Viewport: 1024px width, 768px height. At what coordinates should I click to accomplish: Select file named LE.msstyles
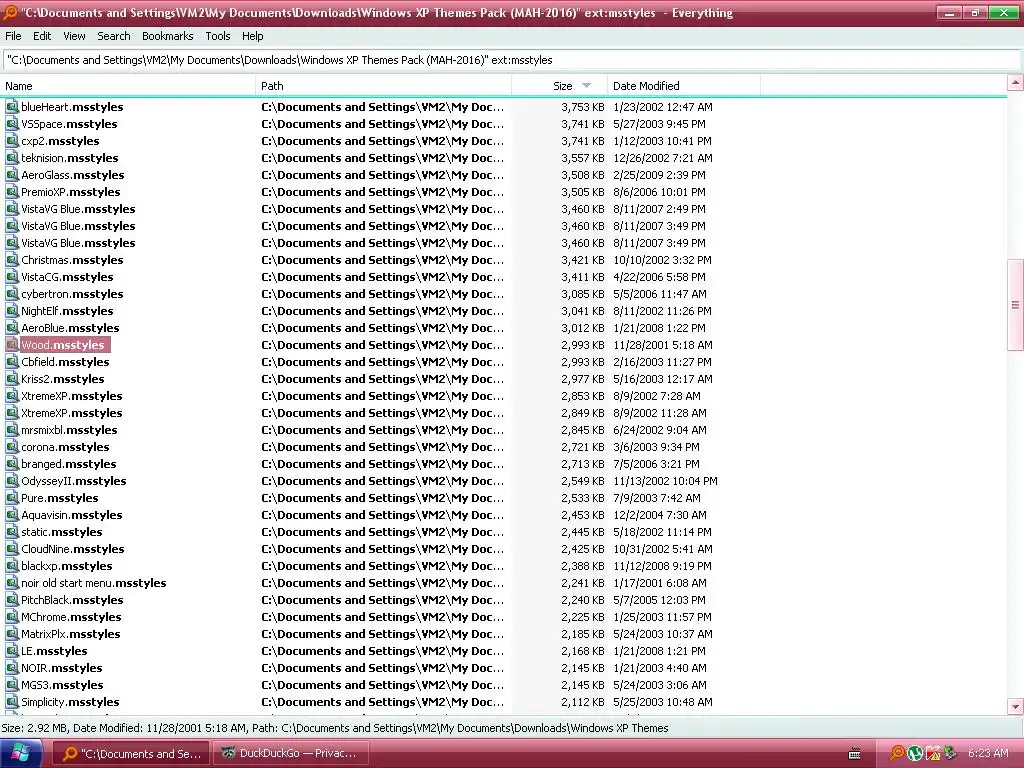coord(54,650)
